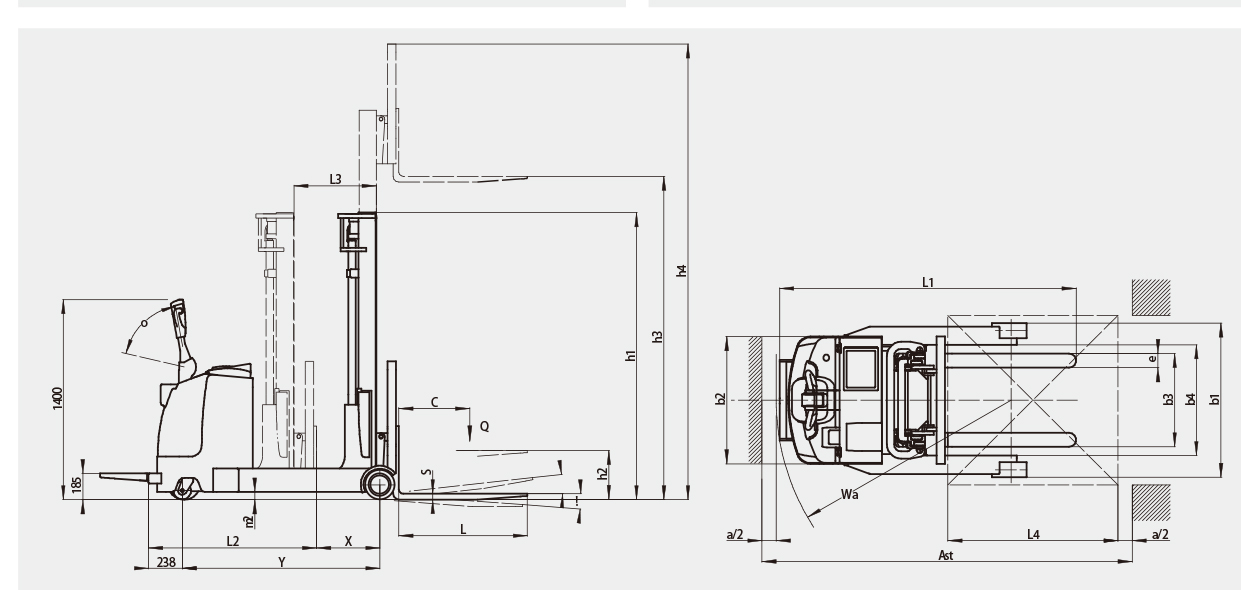Click the hatched block at top right
Viewport: 1241px width, 590px height.
1151,297
